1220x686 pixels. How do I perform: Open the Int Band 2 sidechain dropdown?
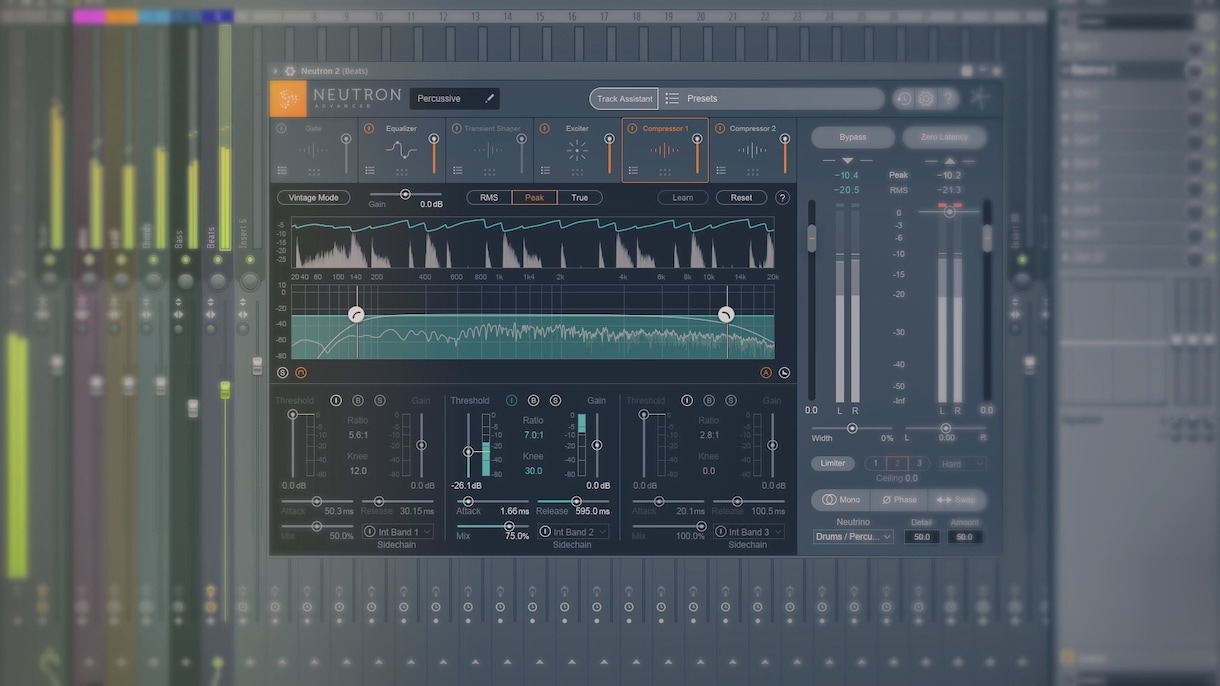coord(574,532)
